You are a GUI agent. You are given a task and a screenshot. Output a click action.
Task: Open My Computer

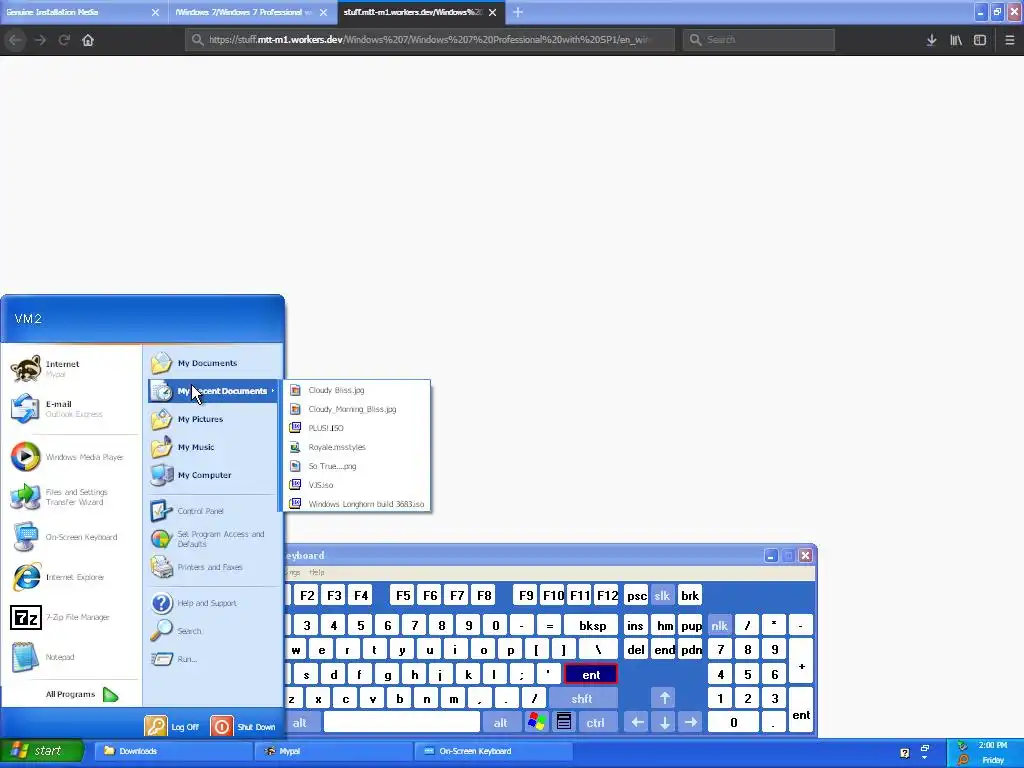213,475
